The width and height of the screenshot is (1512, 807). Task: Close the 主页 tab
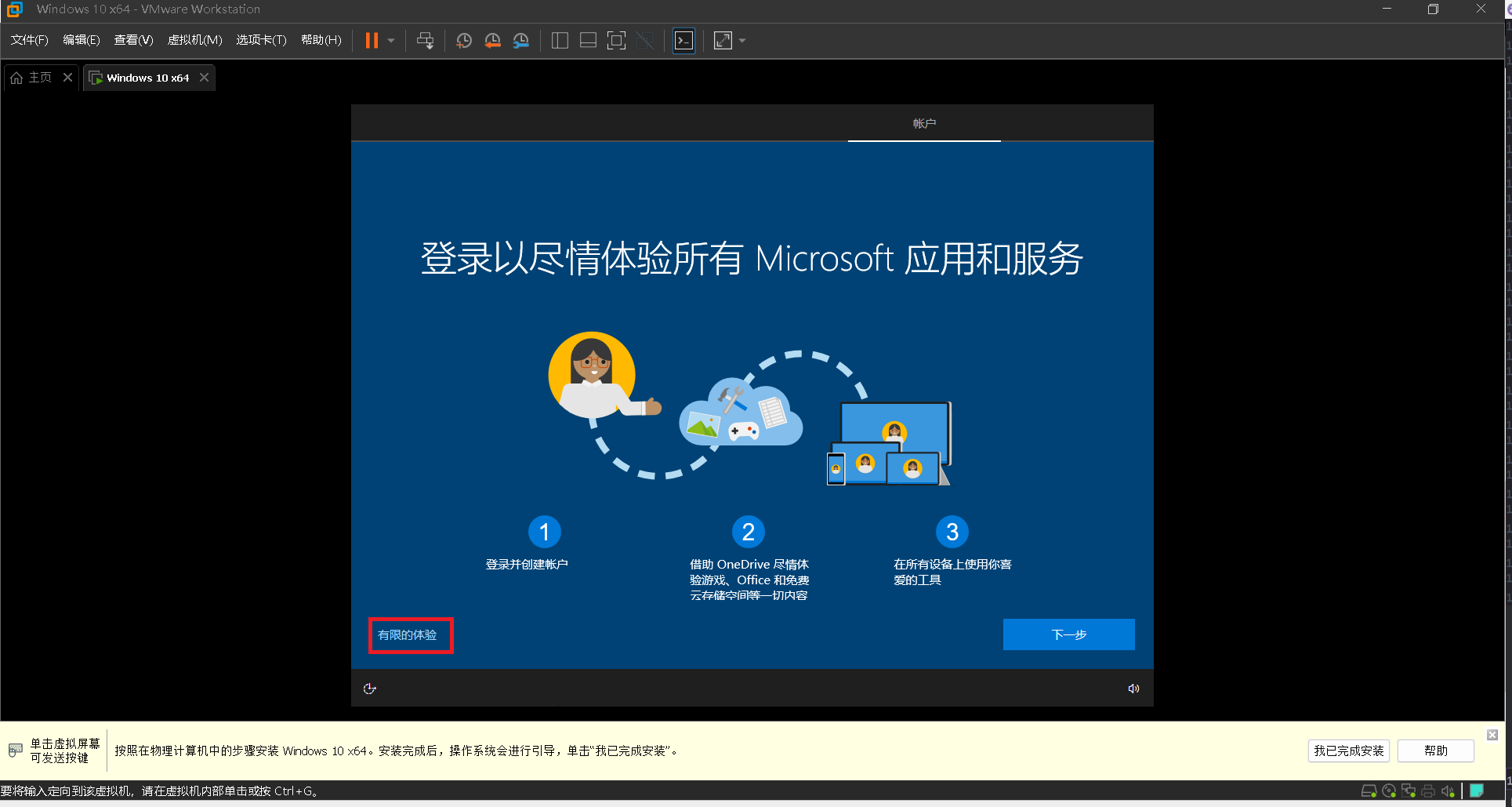click(x=67, y=78)
